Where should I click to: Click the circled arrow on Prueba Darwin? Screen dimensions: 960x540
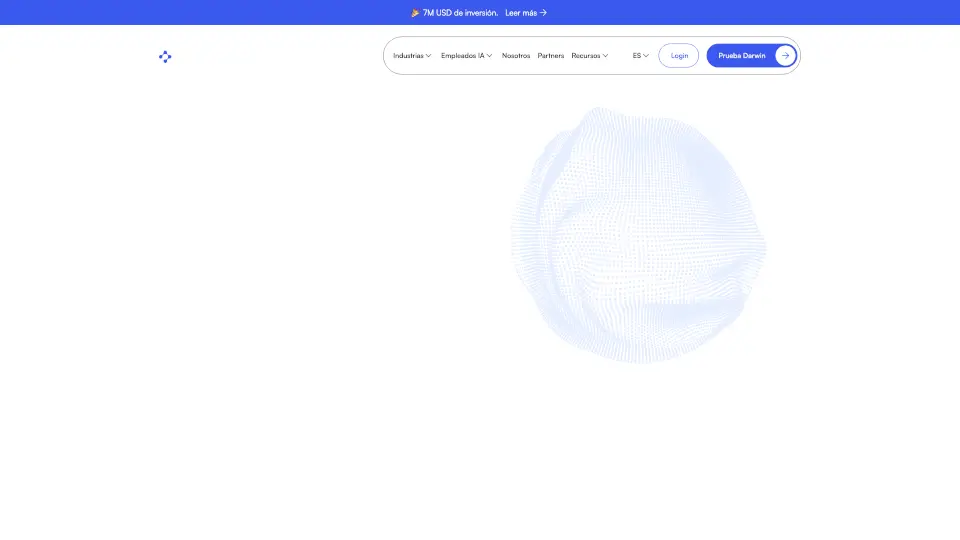785,56
